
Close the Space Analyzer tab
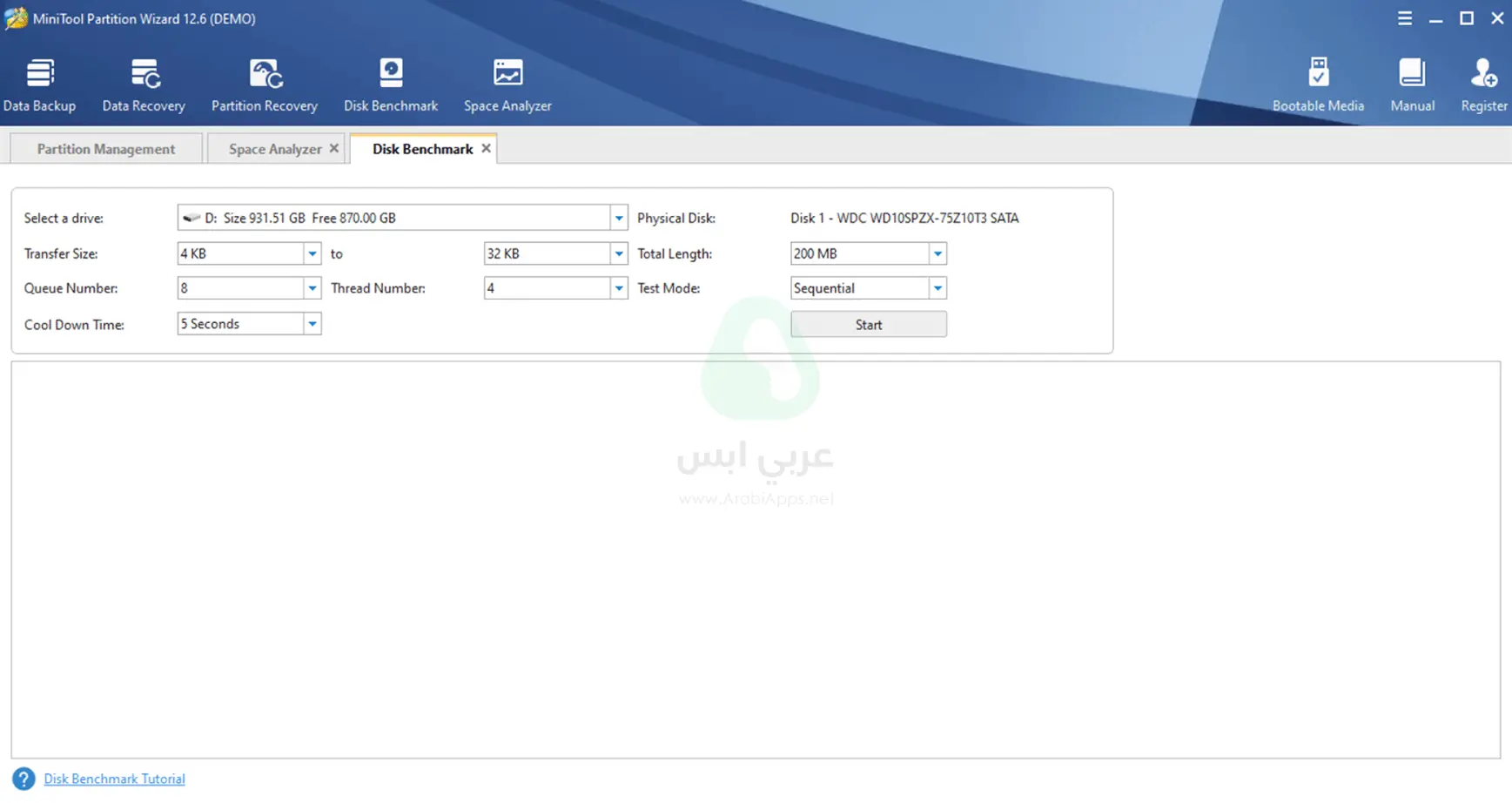(x=333, y=149)
